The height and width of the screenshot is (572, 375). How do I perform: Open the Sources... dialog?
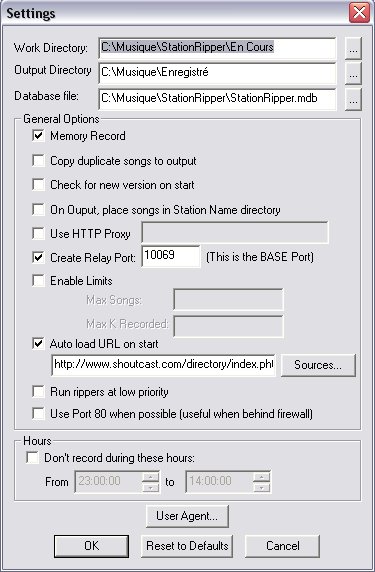(318, 365)
